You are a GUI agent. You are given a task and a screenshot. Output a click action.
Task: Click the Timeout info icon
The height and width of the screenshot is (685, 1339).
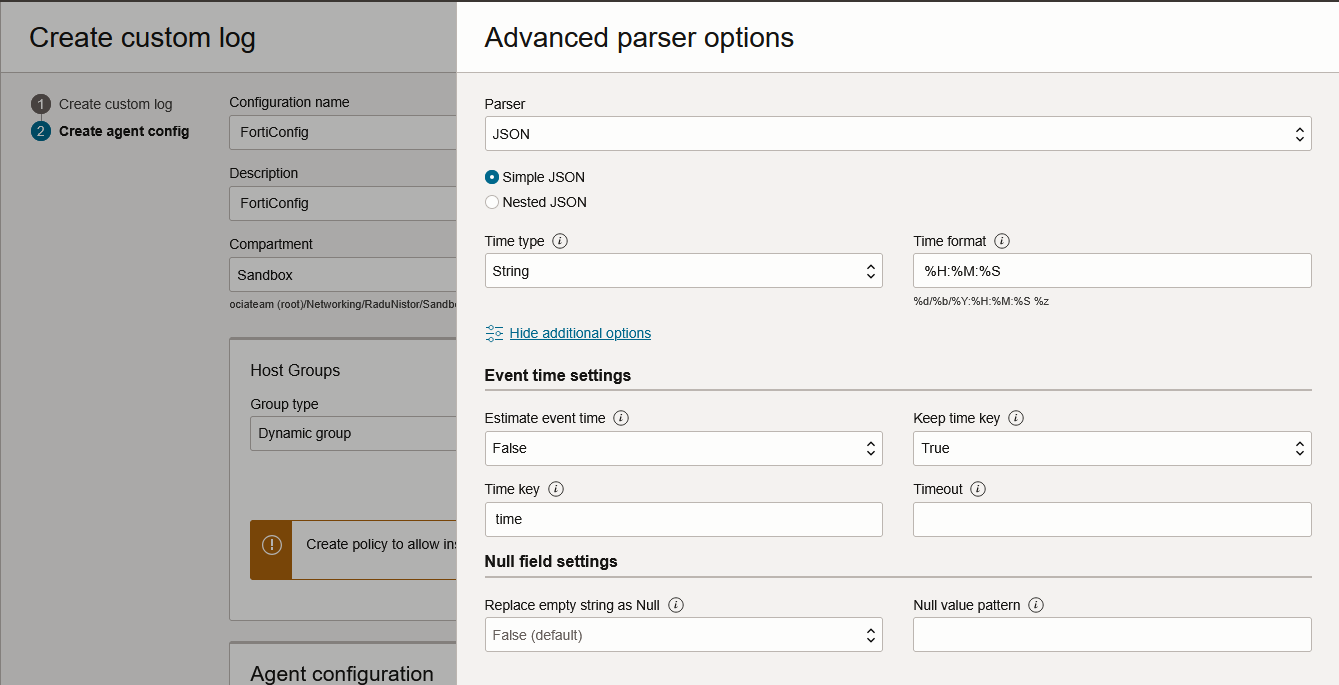[978, 489]
